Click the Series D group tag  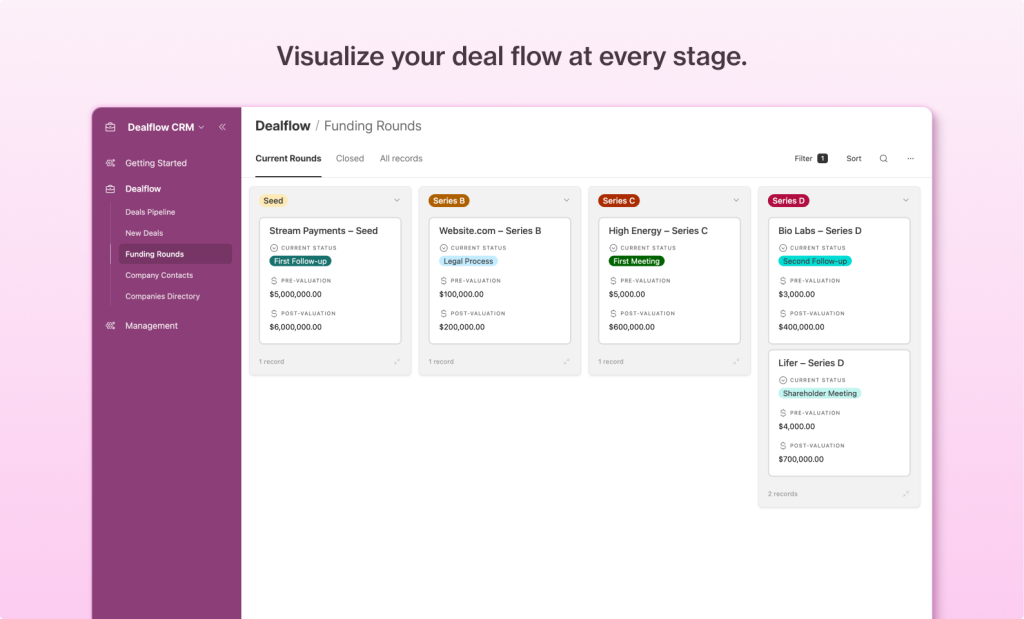click(x=788, y=200)
